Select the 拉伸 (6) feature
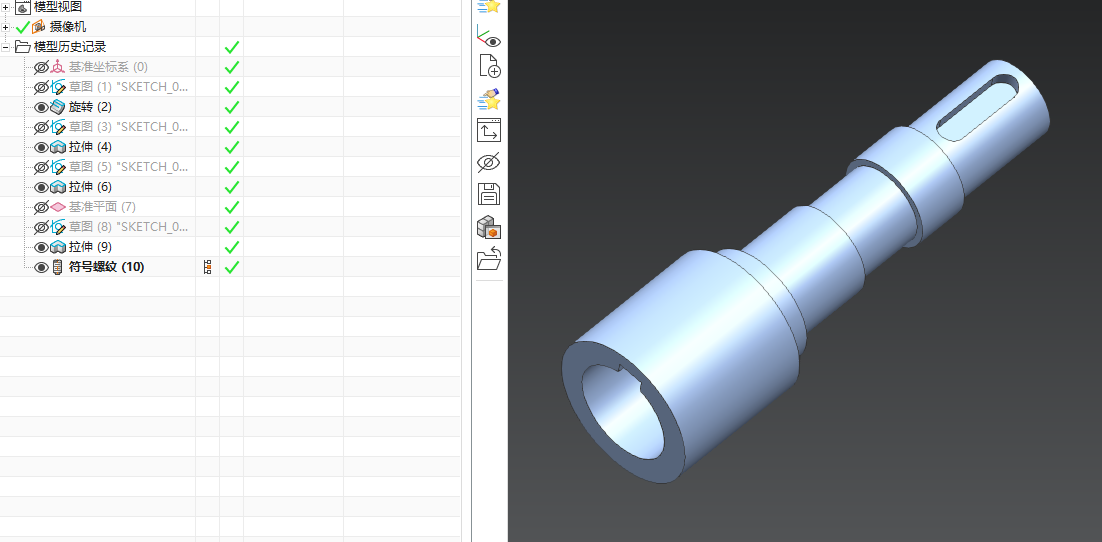Viewport: 1102px width, 542px height. coord(90,187)
